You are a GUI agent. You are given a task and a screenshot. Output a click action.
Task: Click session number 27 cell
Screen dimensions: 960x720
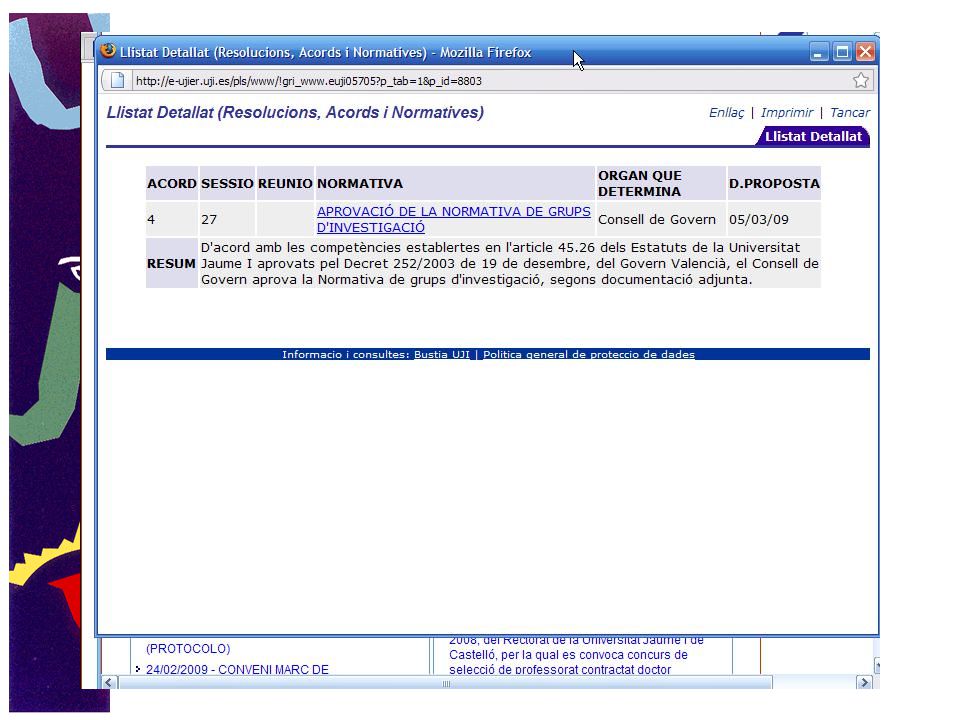tap(227, 220)
